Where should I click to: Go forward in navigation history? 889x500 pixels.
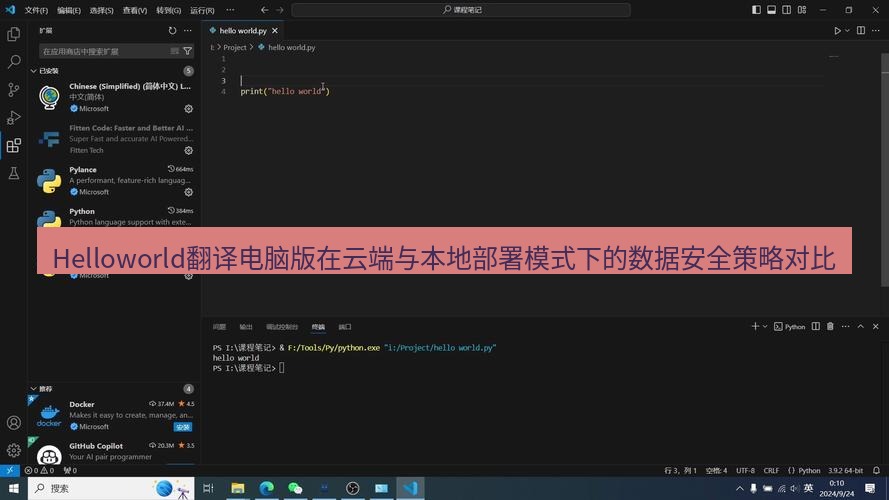(280, 10)
